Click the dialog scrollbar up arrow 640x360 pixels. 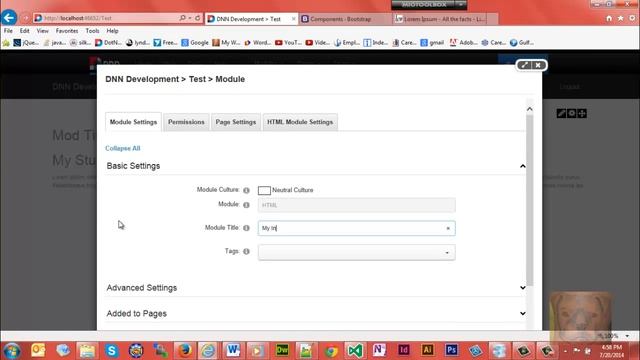(529, 109)
